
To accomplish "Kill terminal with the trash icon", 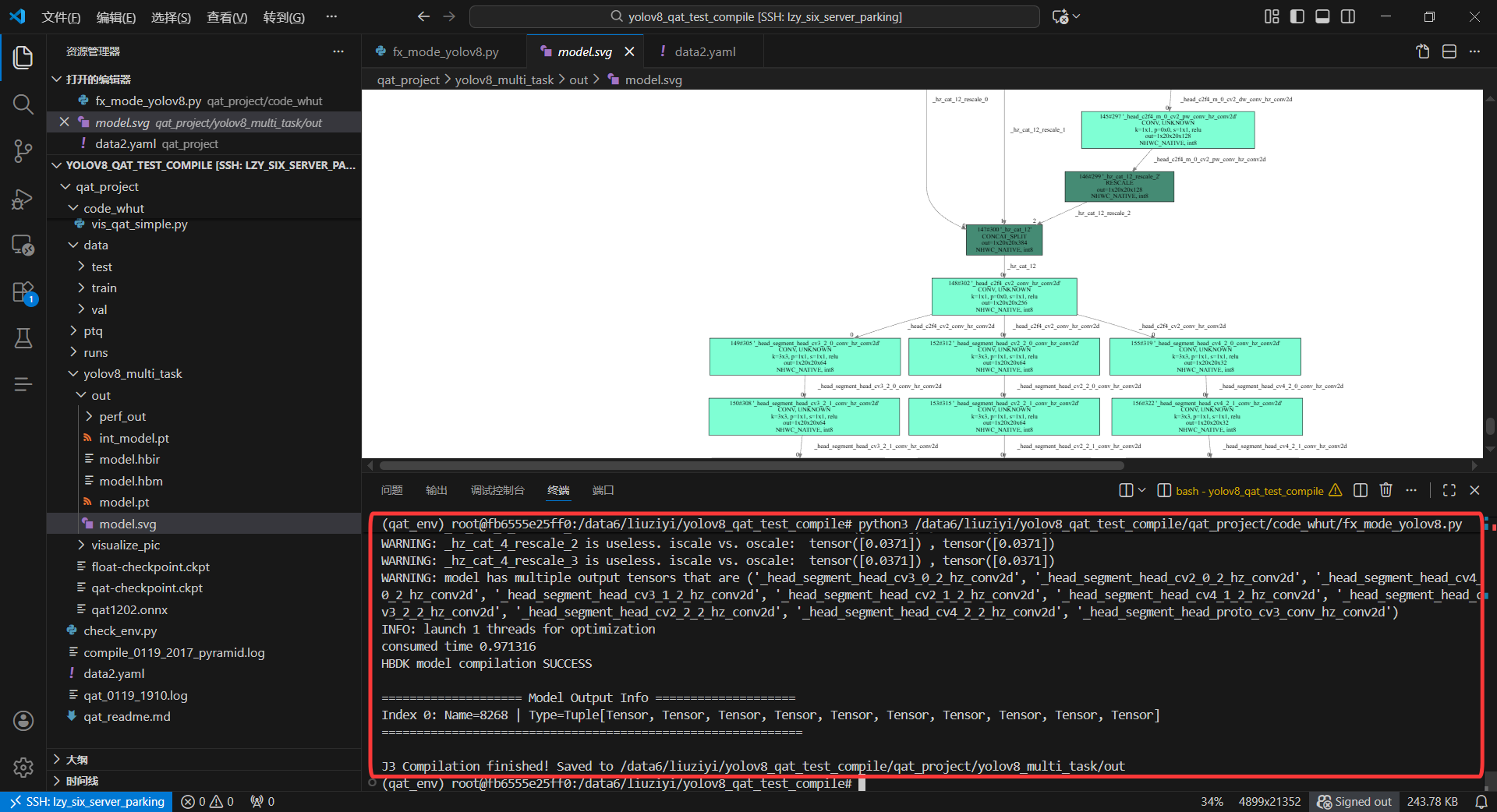I will point(1386,490).
